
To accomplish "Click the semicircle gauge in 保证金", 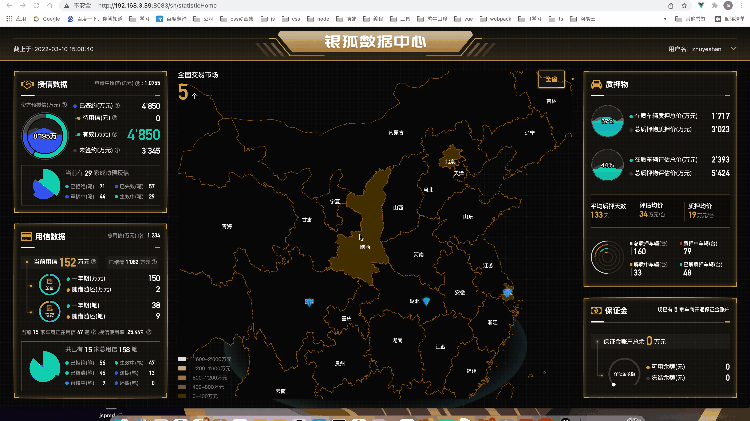I will click(x=624, y=372).
